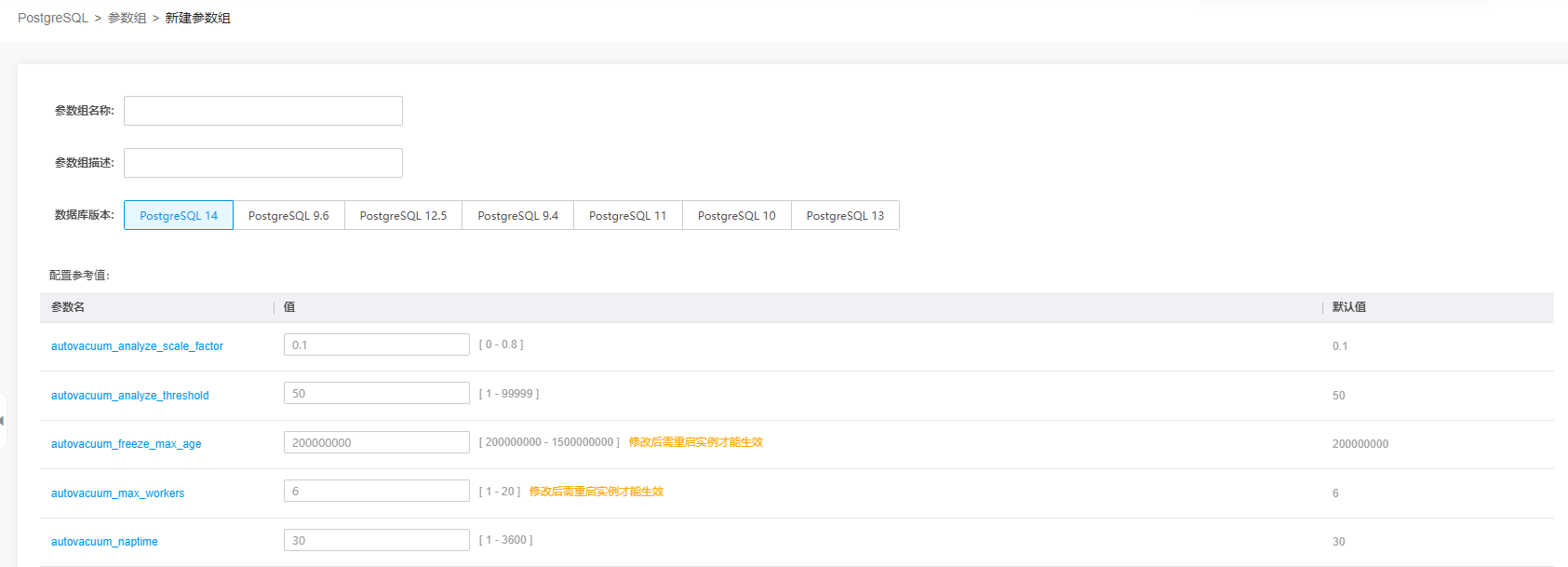Edit autovacuum_naptime value field
This screenshot has width=1568, height=567.
(x=377, y=540)
